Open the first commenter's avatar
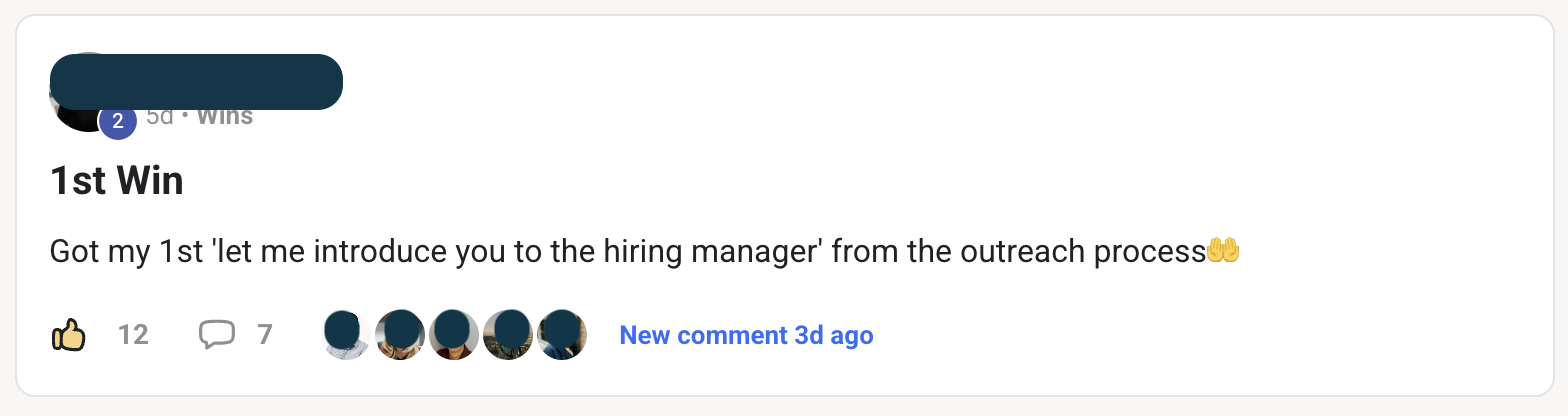Image resolution: width=1568 pixels, height=416 pixels. tap(347, 335)
